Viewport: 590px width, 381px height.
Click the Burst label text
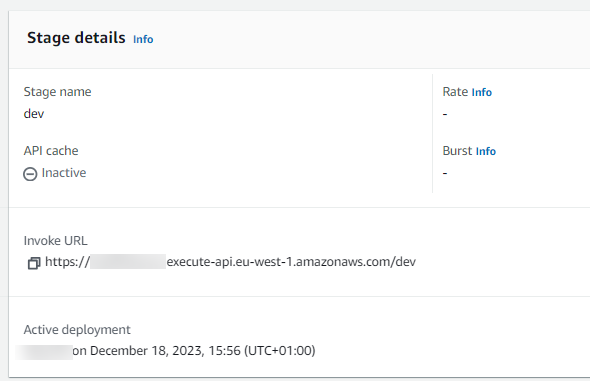click(x=457, y=150)
